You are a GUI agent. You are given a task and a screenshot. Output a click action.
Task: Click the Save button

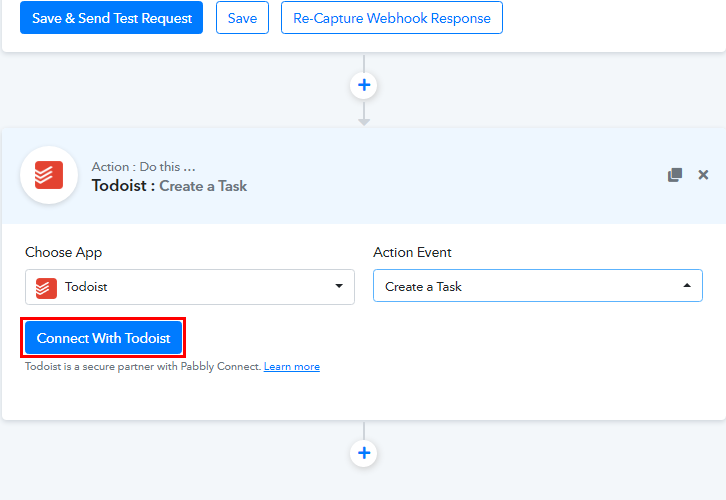(242, 18)
